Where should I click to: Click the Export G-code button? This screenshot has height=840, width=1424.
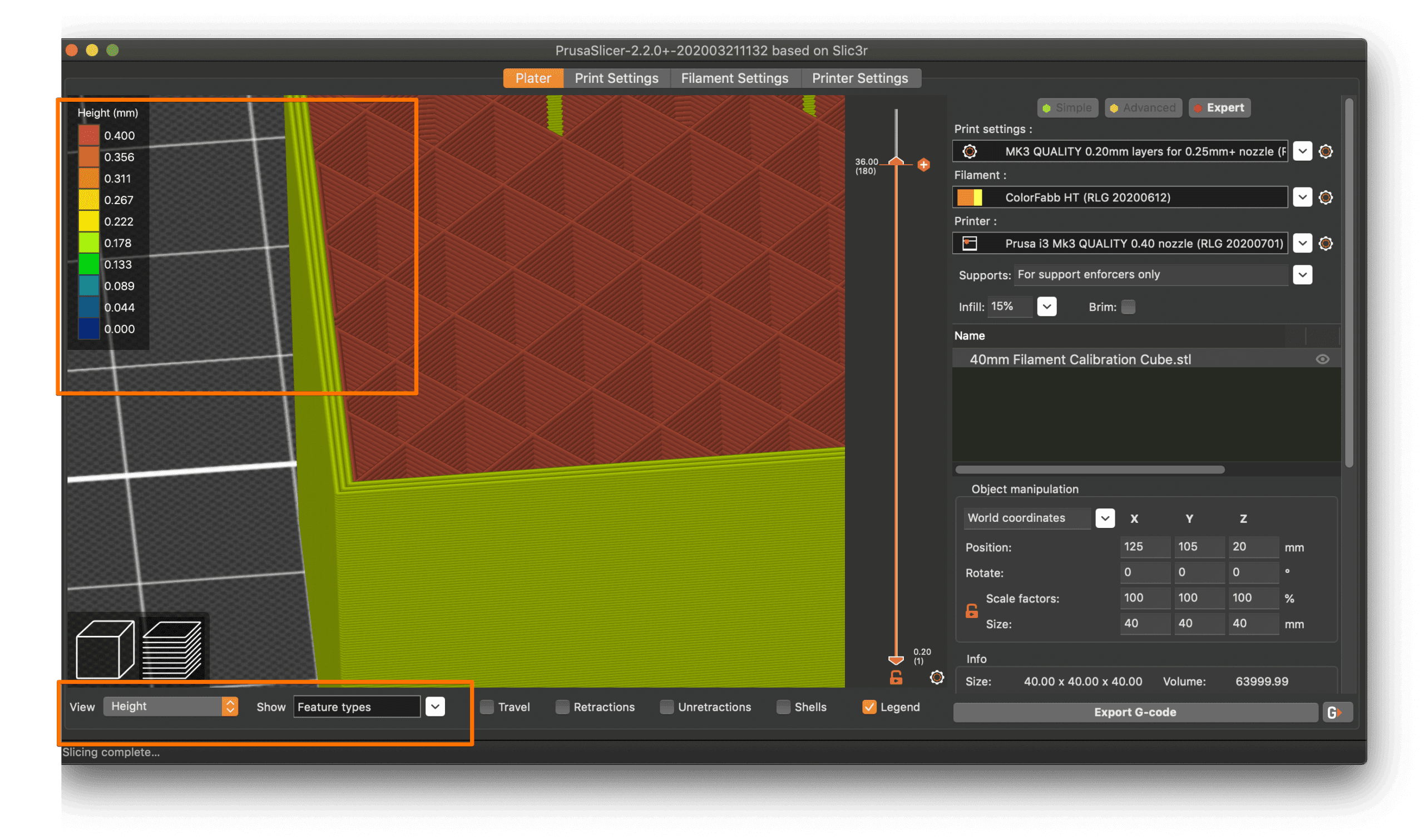tap(1135, 713)
